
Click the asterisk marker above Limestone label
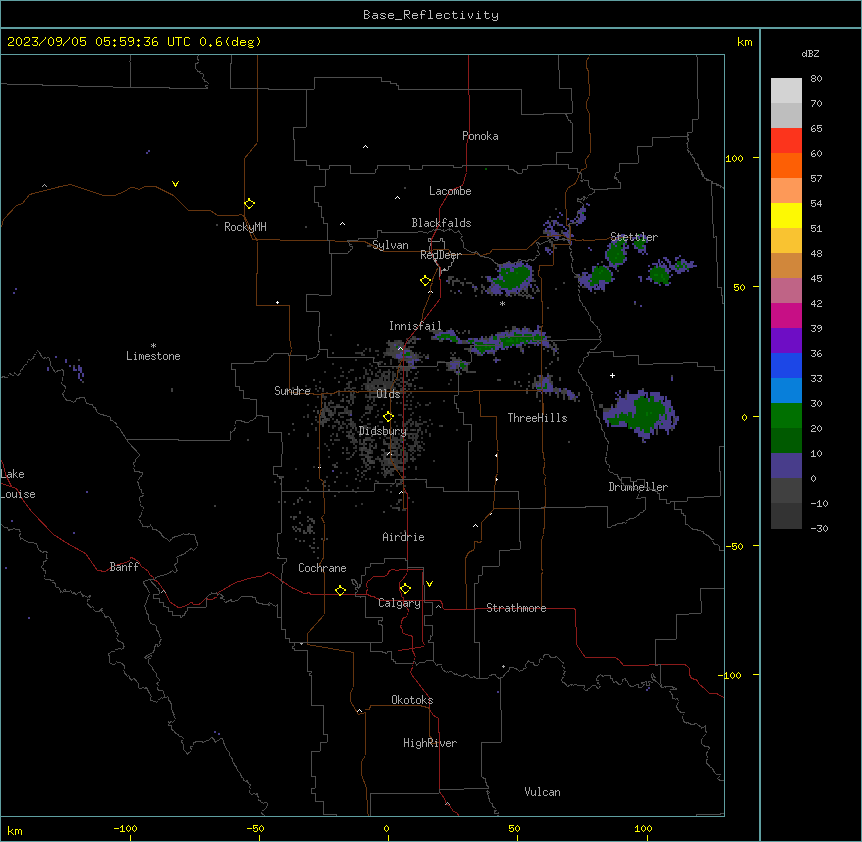pyautogui.click(x=153, y=346)
